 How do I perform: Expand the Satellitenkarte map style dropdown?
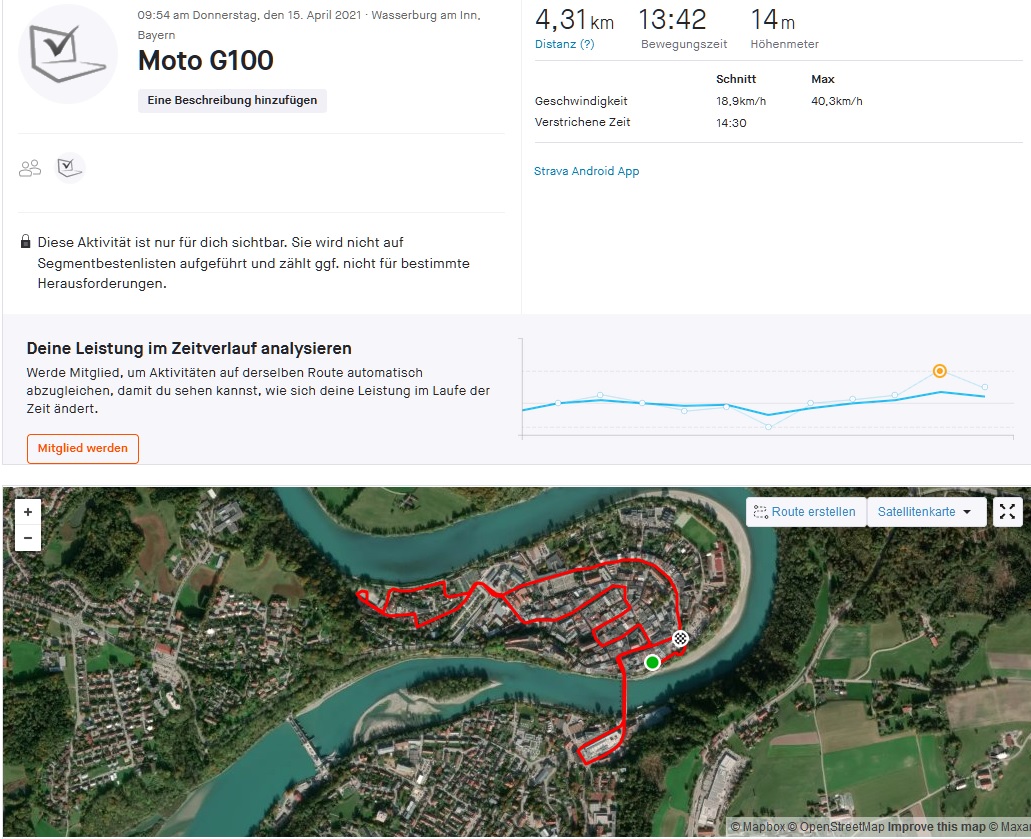coord(926,512)
